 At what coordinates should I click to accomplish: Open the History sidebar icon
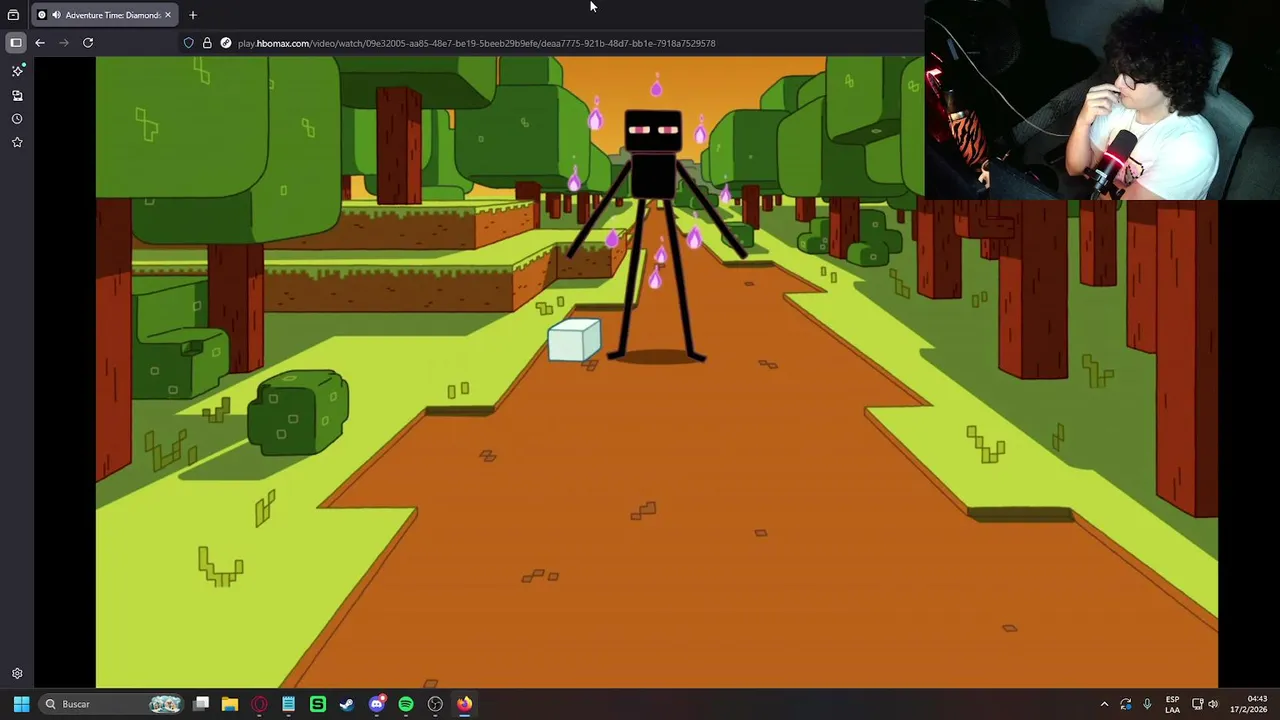(x=17, y=119)
